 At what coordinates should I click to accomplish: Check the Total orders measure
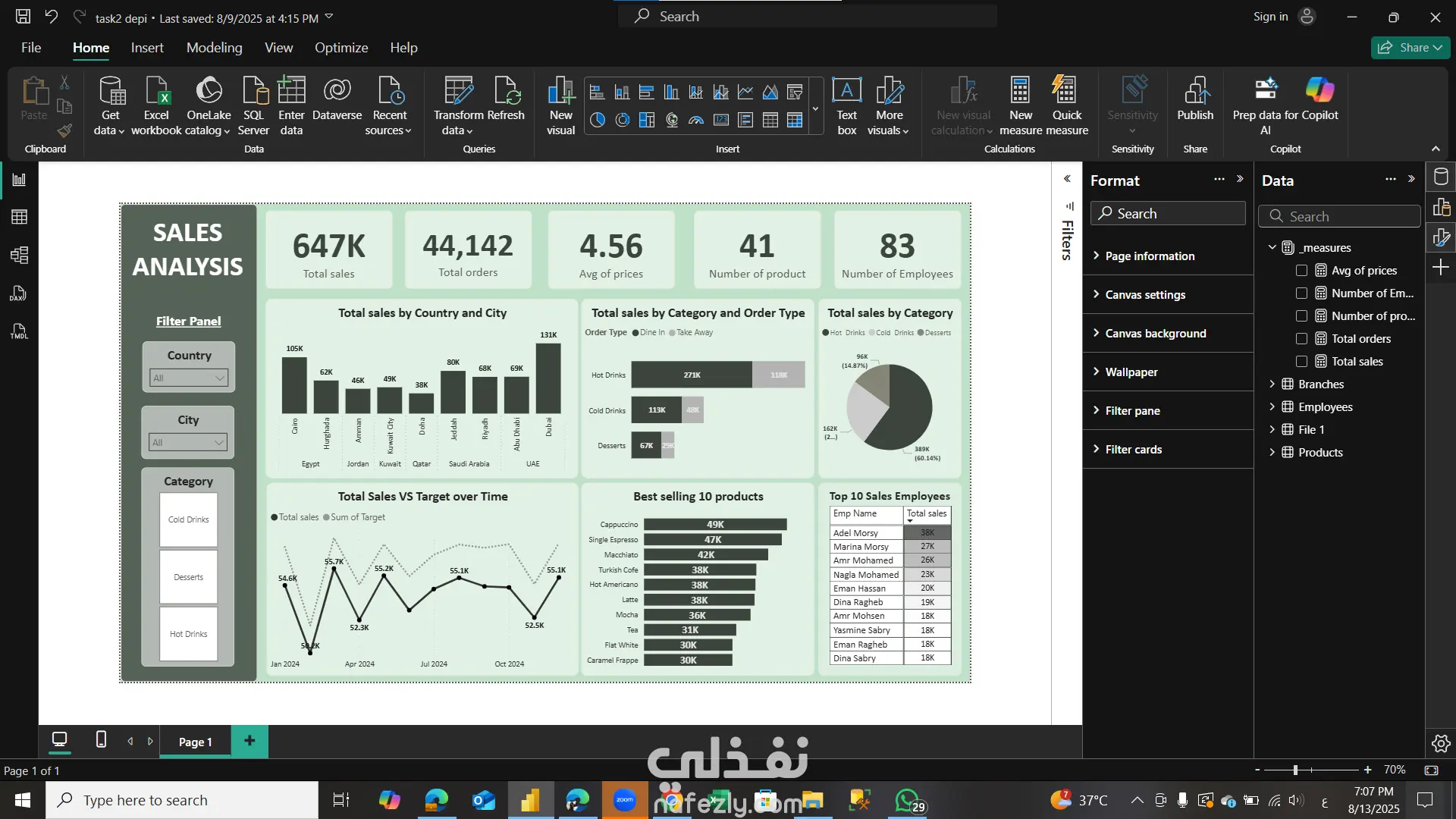pyautogui.click(x=1301, y=339)
